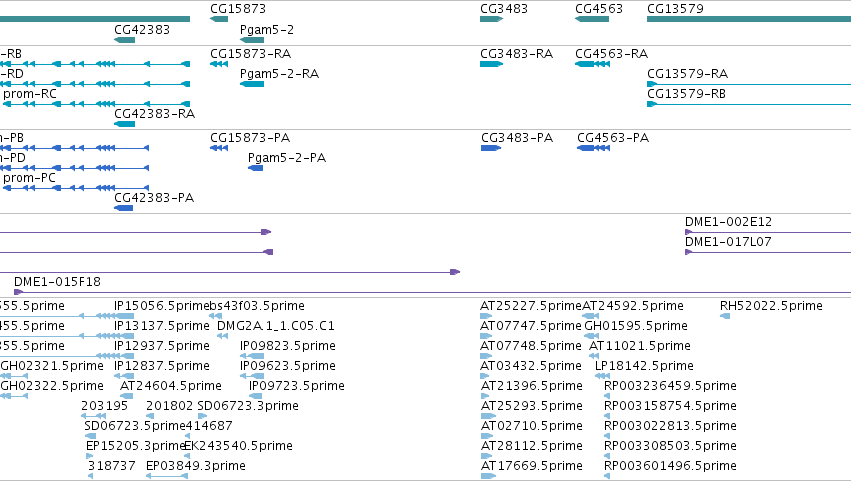Click EST IP12837.5prime

click(161, 366)
